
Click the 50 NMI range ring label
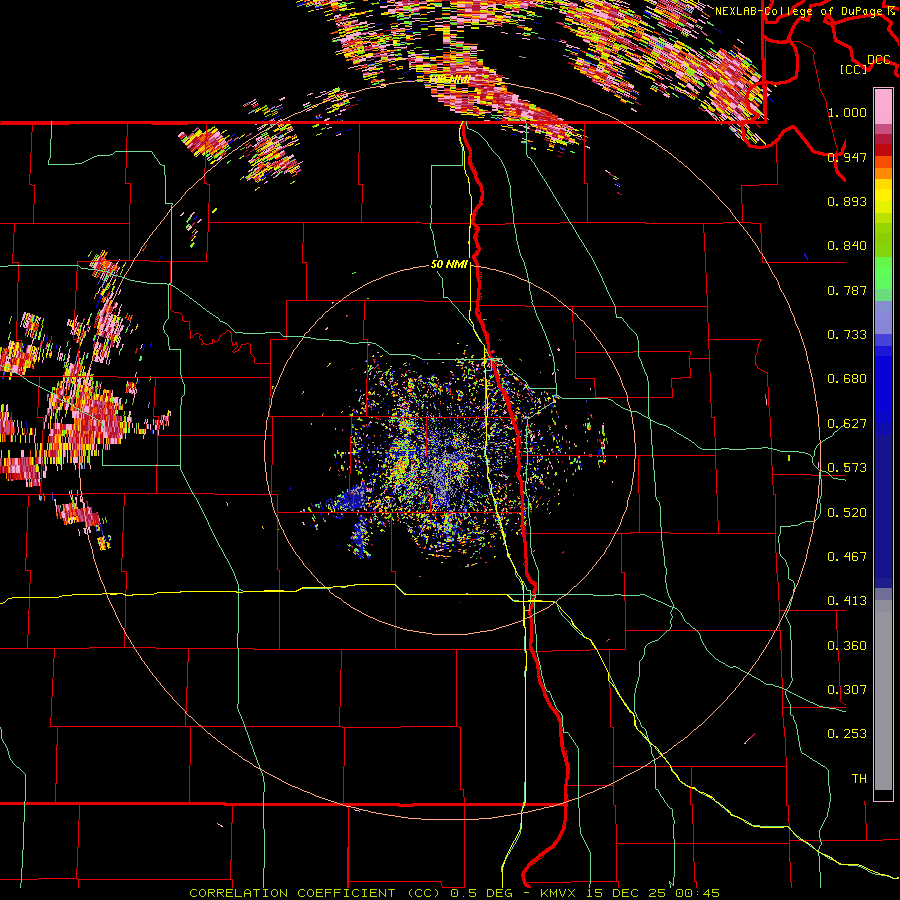tap(449, 265)
